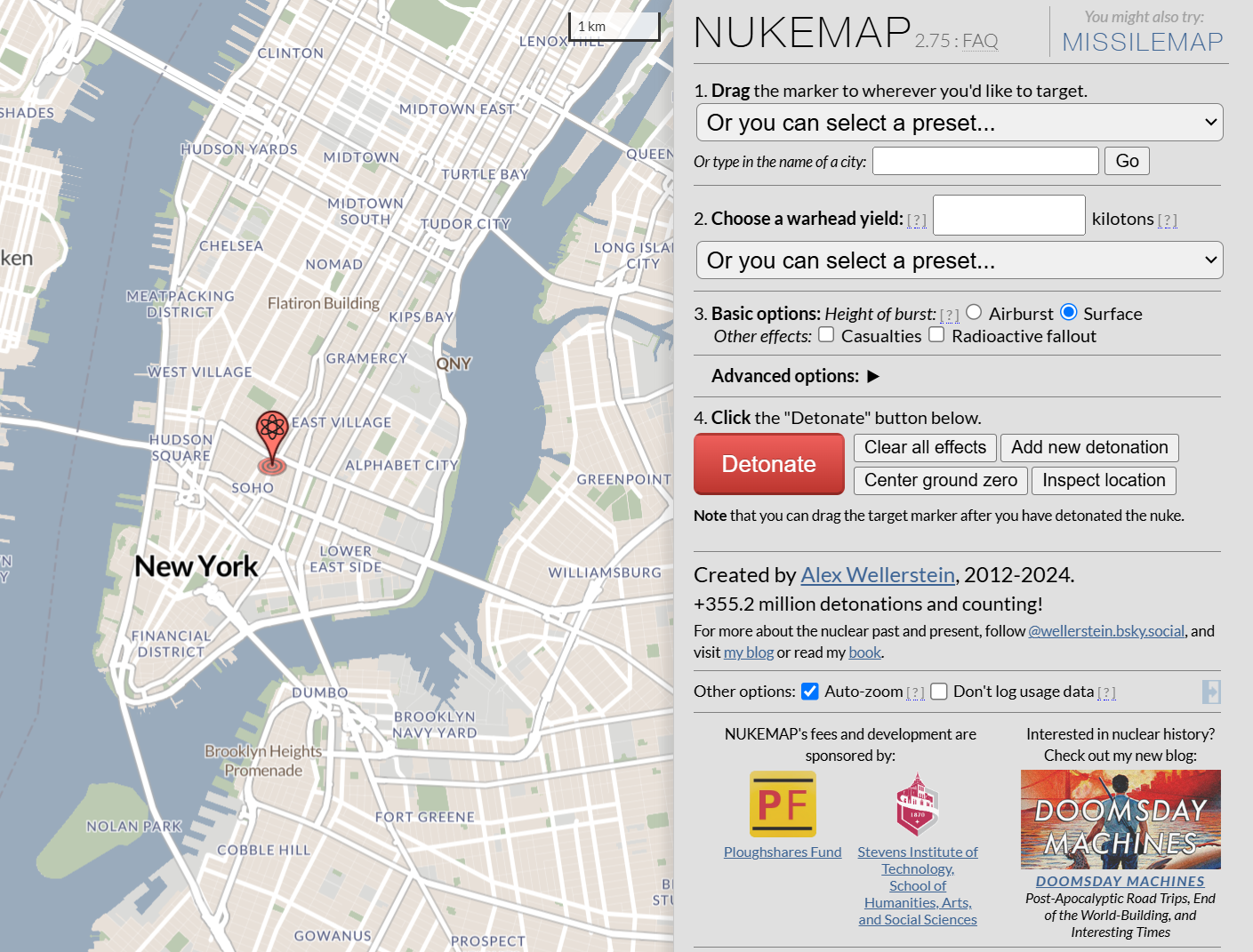This screenshot has height=952, width=1253.
Task: Open the my blog link
Action: pyautogui.click(x=749, y=652)
